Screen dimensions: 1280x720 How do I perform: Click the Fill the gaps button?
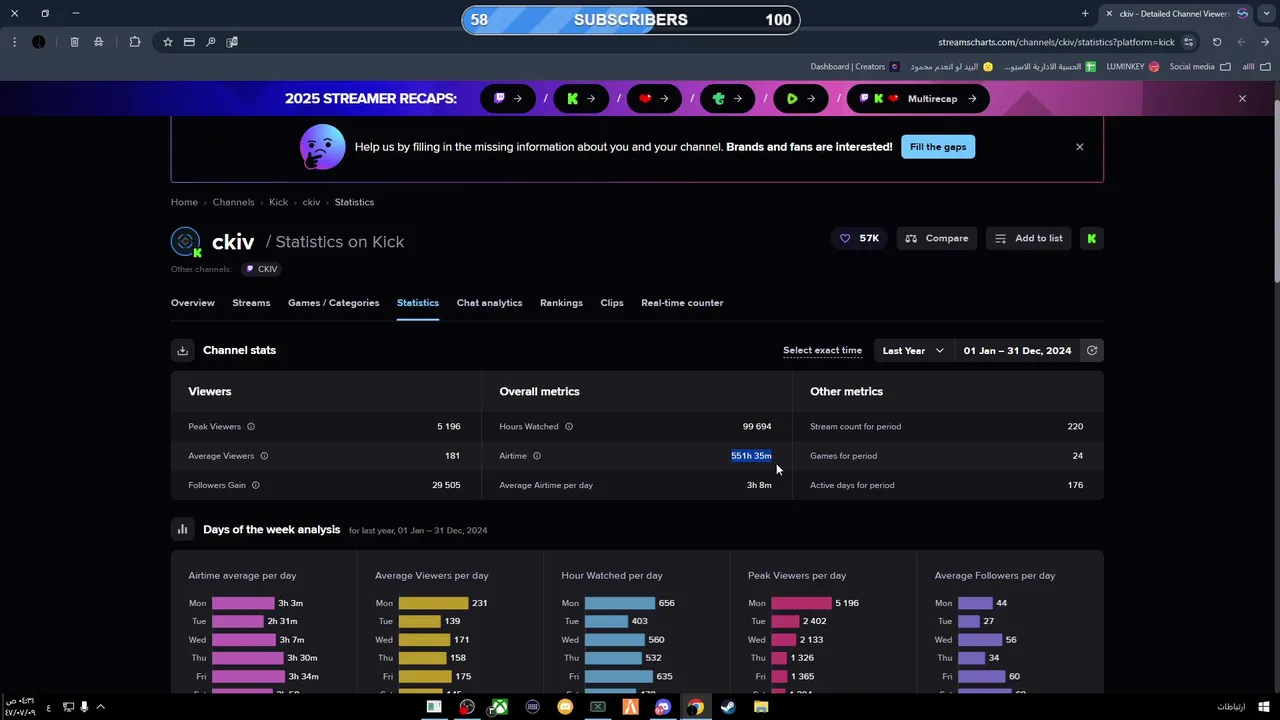point(938,147)
